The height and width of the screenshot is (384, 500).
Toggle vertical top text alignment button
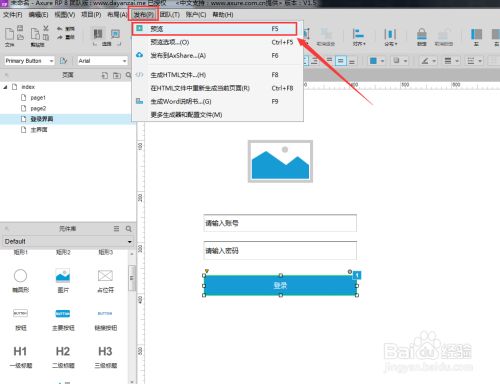[329, 61]
